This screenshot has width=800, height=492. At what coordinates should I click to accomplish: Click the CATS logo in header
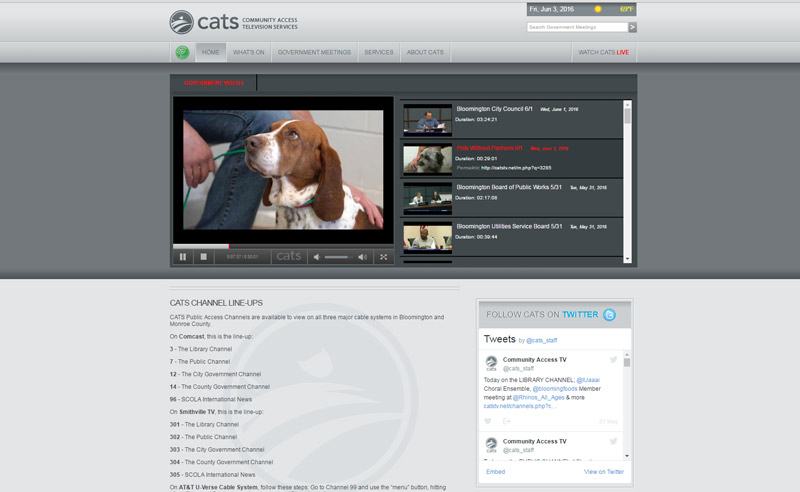pos(233,22)
